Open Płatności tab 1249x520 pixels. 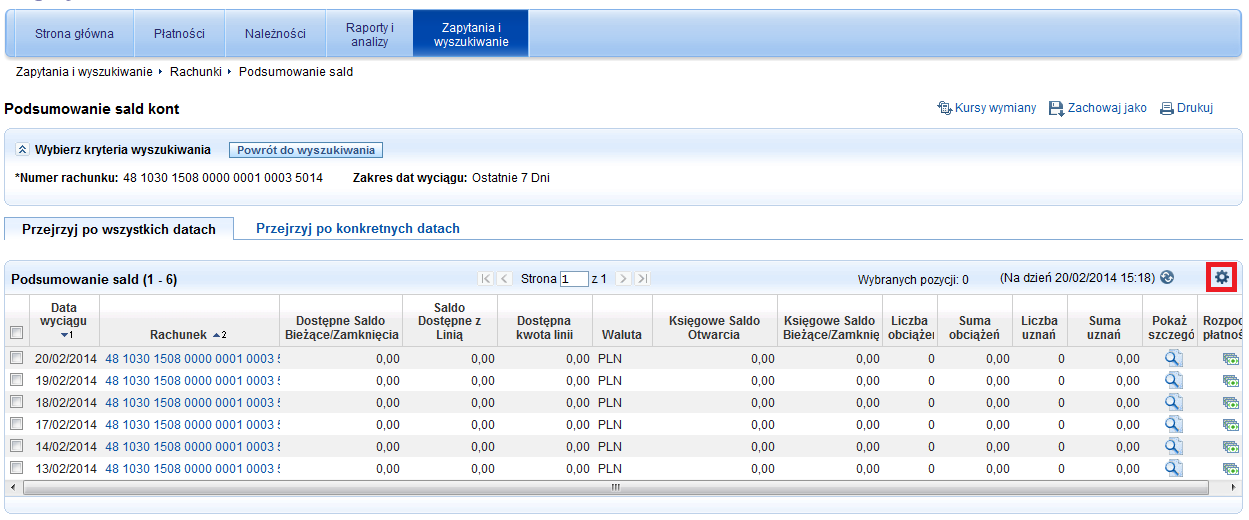coord(180,33)
